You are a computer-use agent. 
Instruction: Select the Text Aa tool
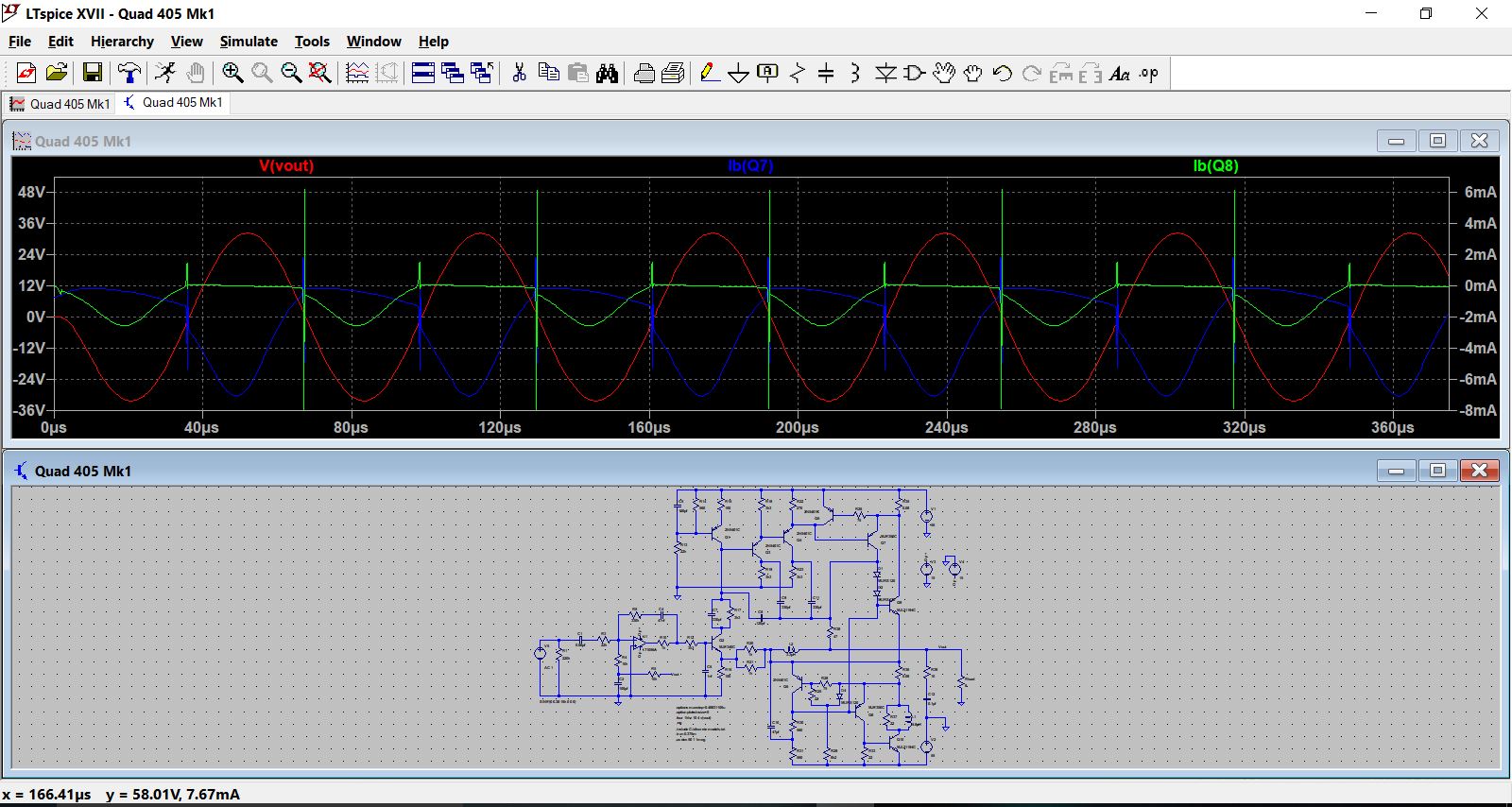pyautogui.click(x=1120, y=73)
